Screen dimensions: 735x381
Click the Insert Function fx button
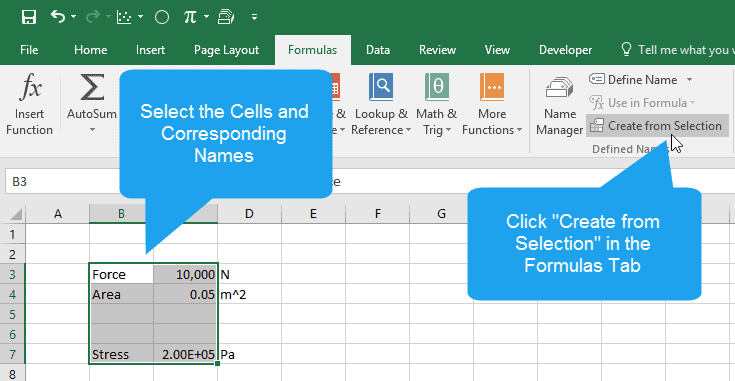(x=30, y=105)
